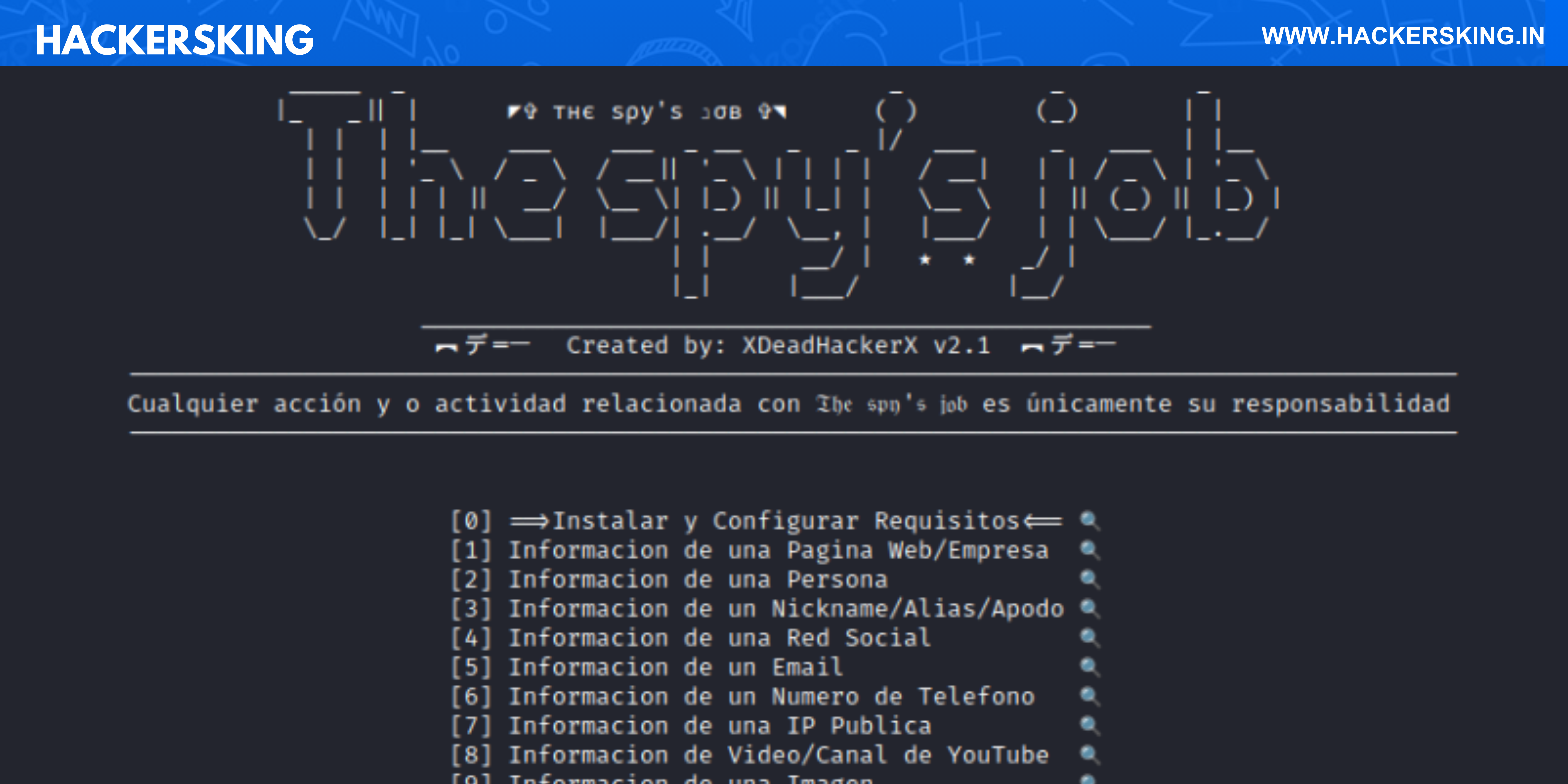Click magnifier icon beside Nickname/Alias/Apodo
The width and height of the screenshot is (1568, 784).
[x=1090, y=609]
